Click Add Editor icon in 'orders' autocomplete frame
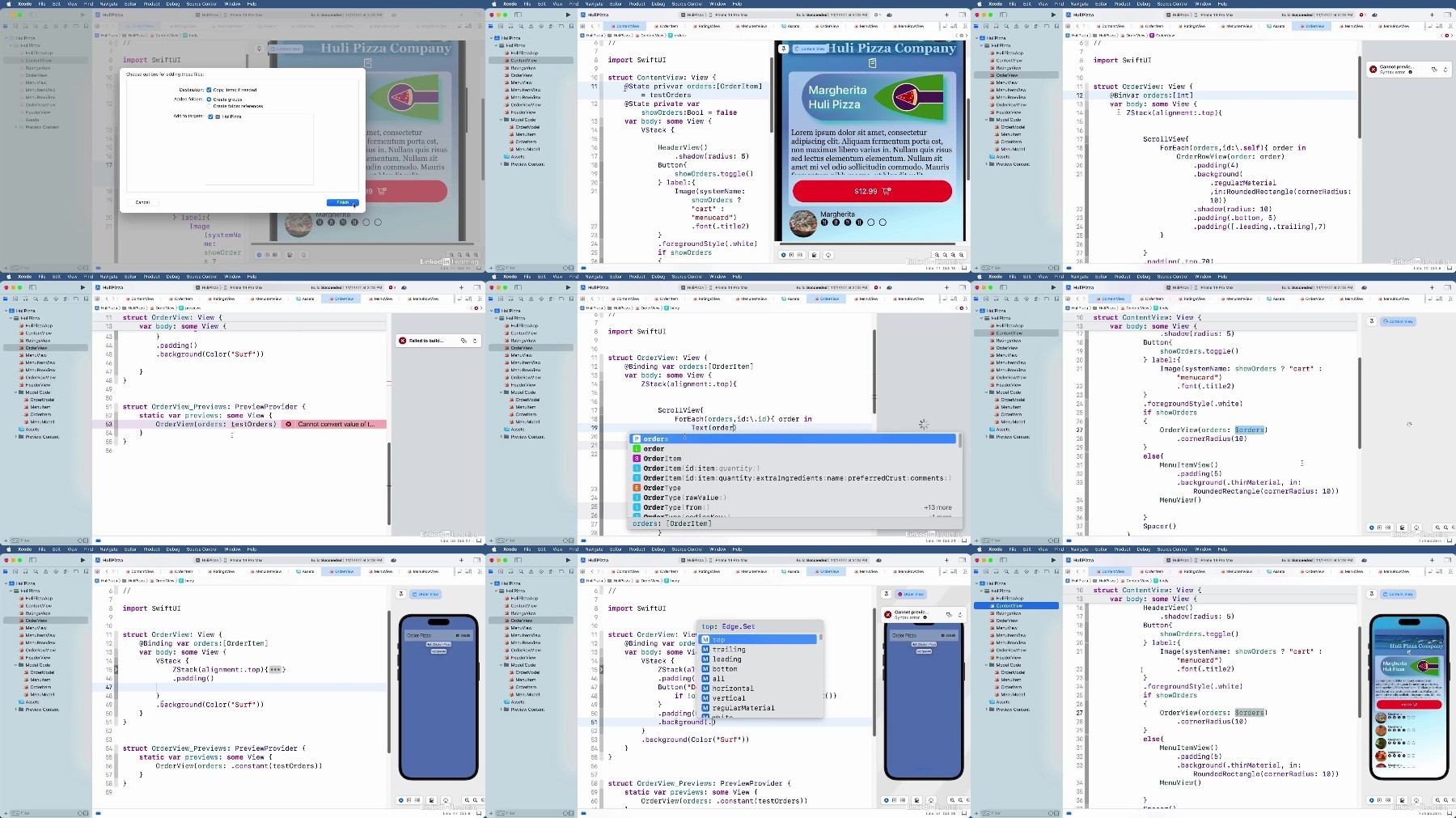 pos(965,299)
